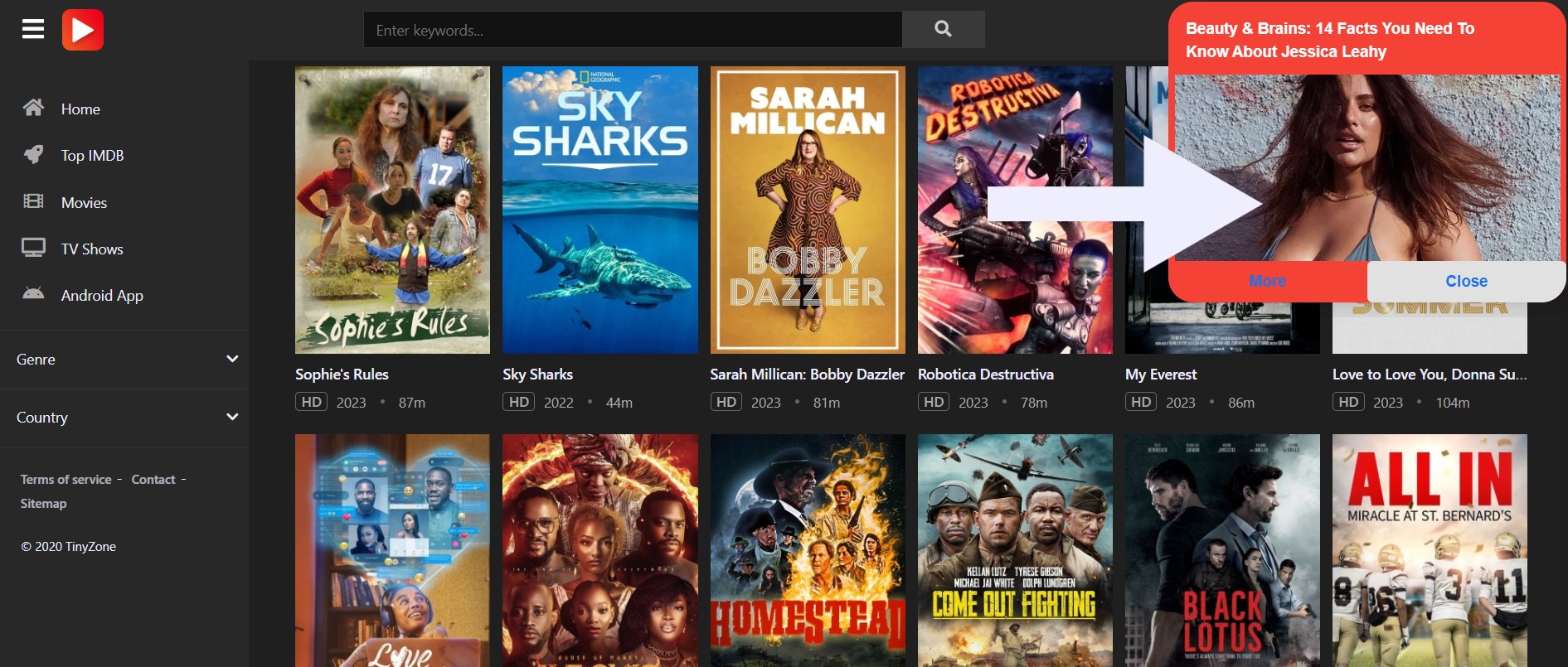Open Android App page
The height and width of the screenshot is (667, 1568).
pos(102,296)
